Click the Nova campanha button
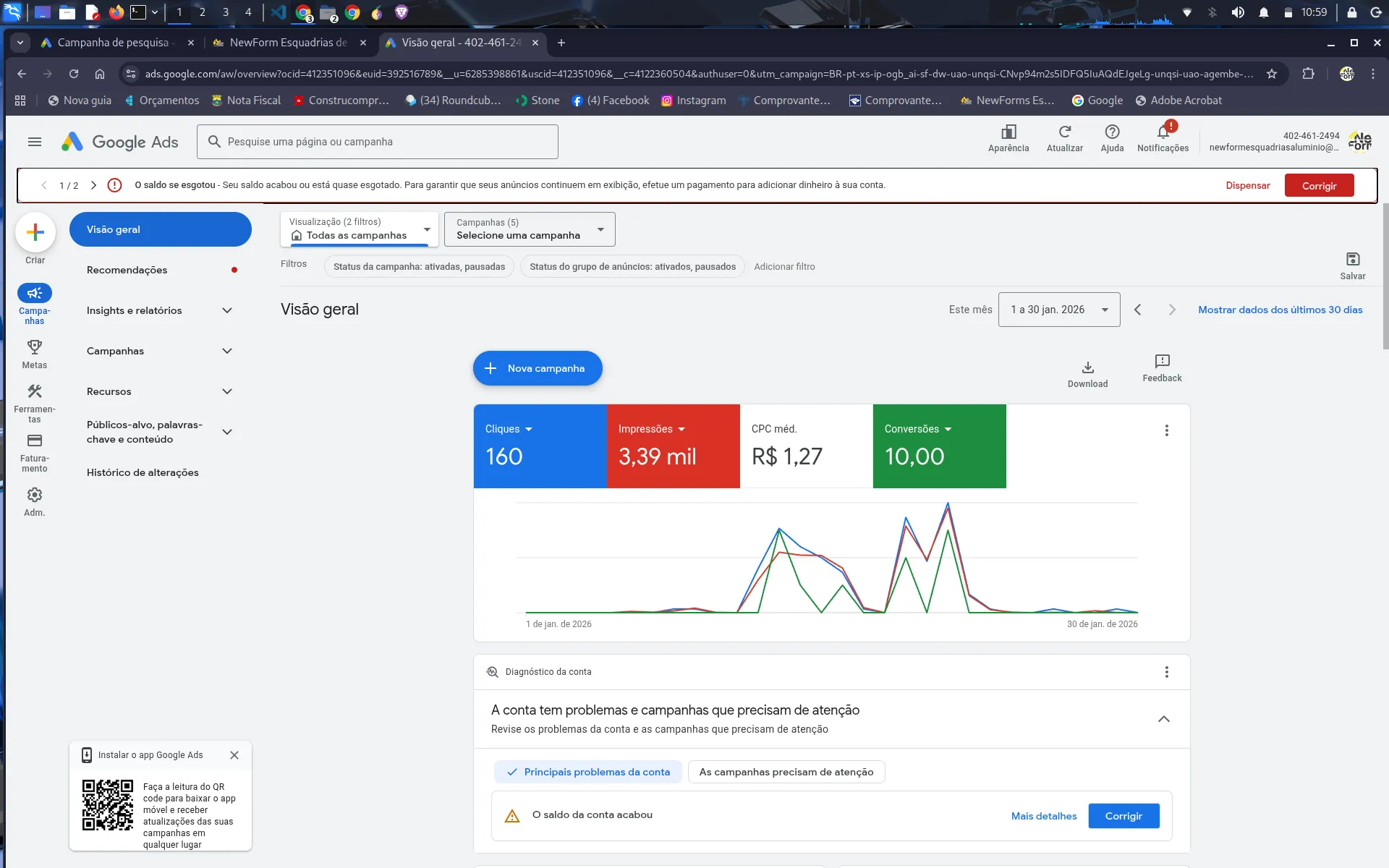The image size is (1389, 868). [x=537, y=368]
